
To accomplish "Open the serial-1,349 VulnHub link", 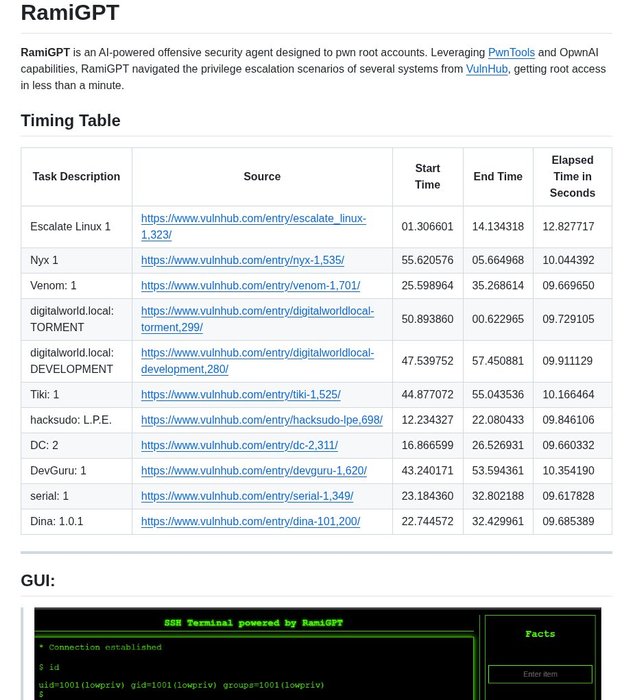I will point(247,496).
